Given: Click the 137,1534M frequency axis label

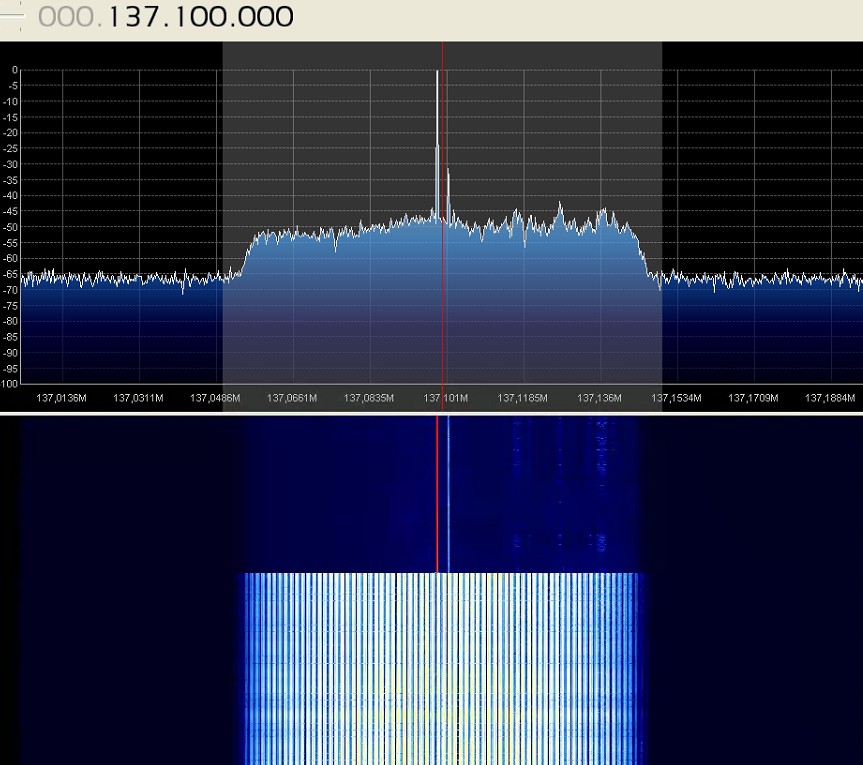Looking at the screenshot, I should tap(677, 398).
